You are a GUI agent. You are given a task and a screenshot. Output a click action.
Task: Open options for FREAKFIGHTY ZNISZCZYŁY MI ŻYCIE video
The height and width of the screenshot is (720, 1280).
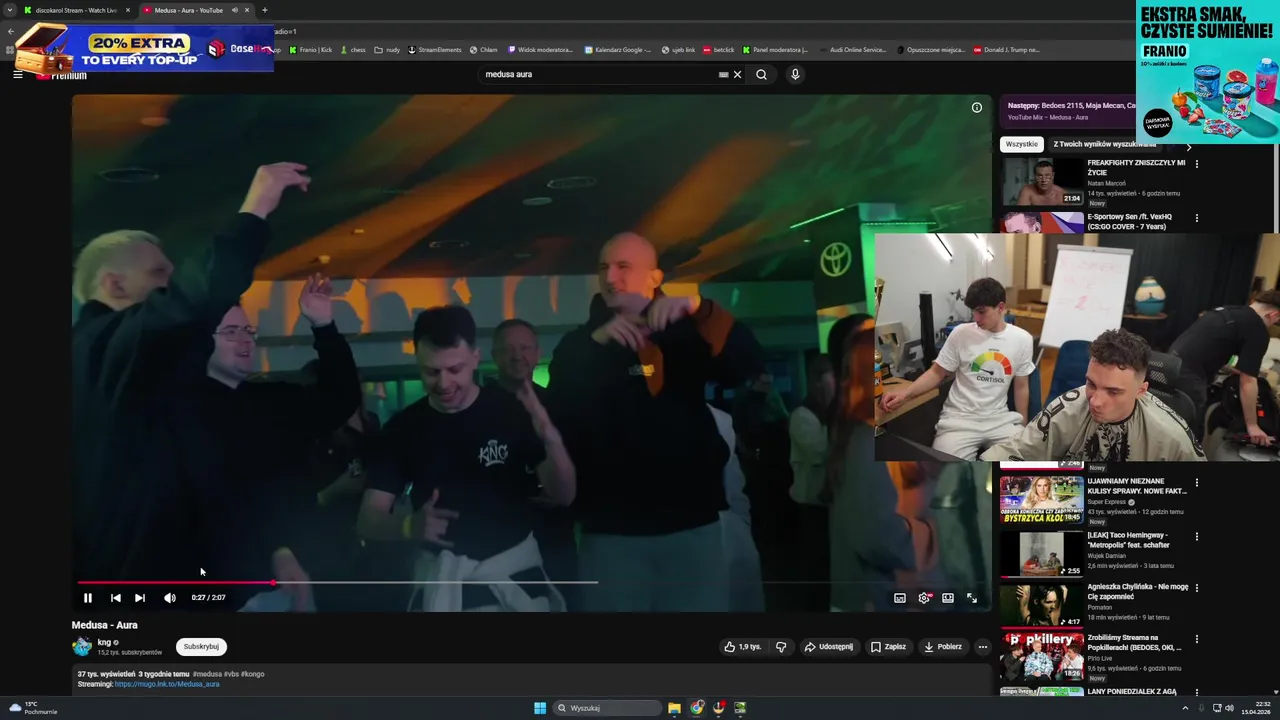[x=1197, y=164]
